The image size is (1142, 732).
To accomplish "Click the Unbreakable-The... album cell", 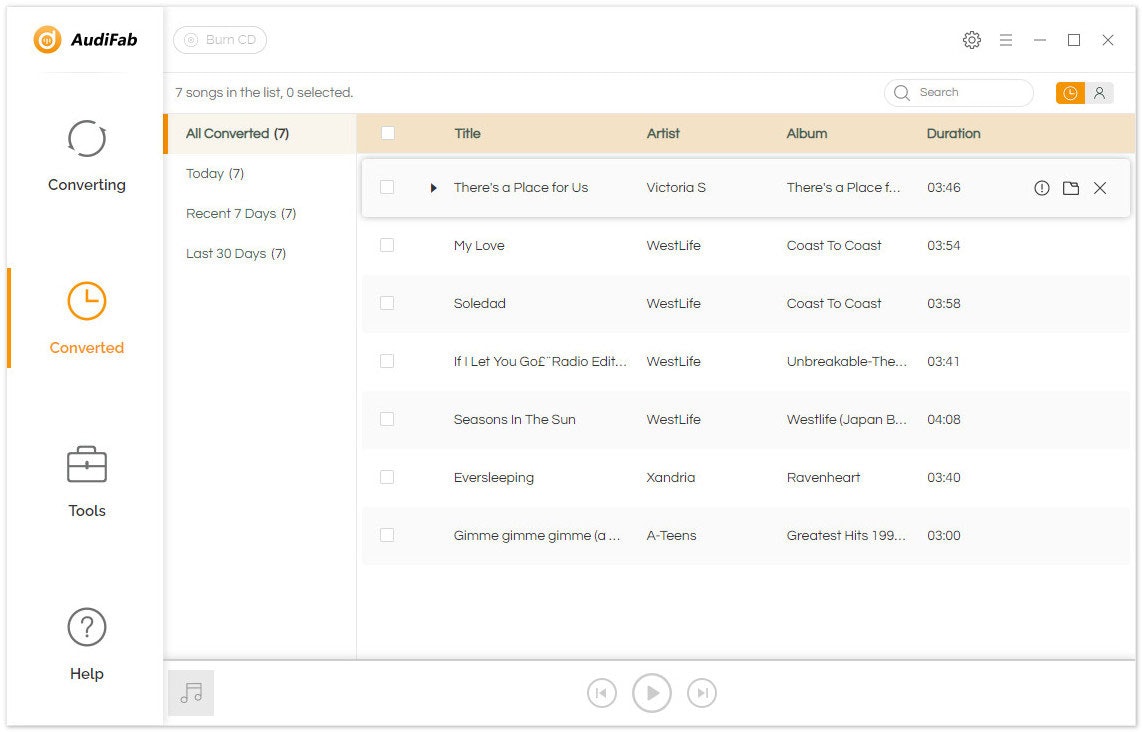I will pyautogui.click(x=846, y=361).
